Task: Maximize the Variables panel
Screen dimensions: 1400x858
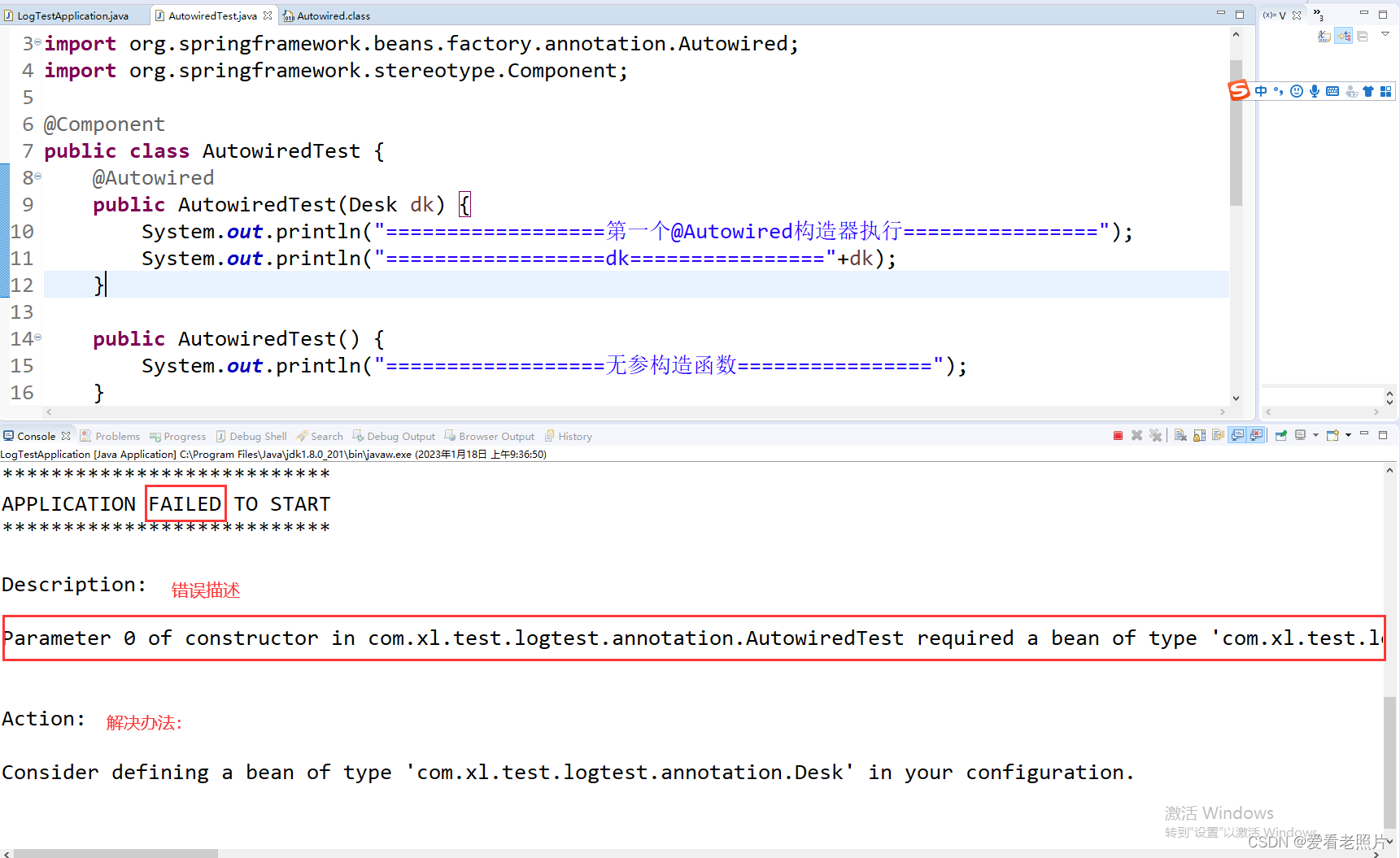Action: [1383, 15]
